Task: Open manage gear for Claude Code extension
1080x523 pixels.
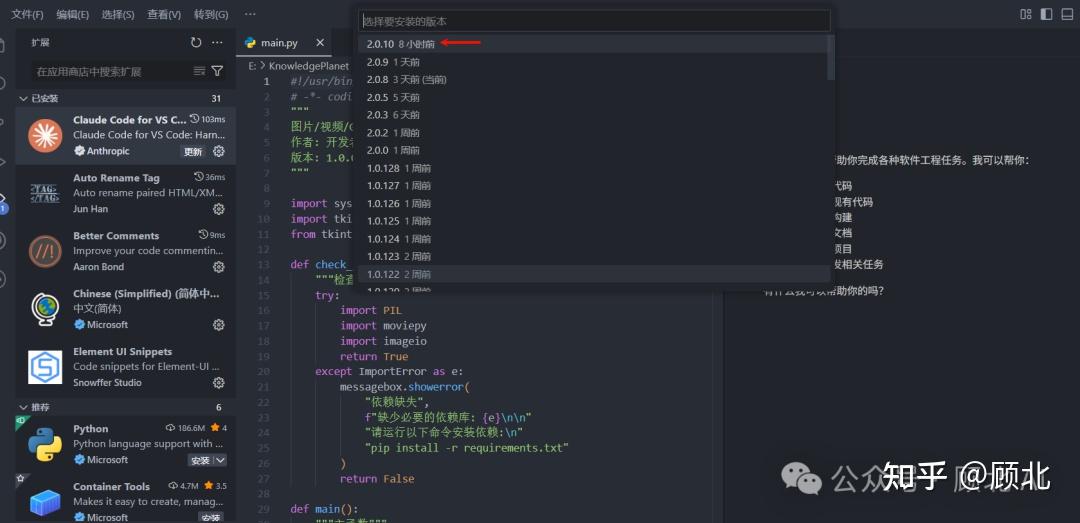Action: coord(219,152)
